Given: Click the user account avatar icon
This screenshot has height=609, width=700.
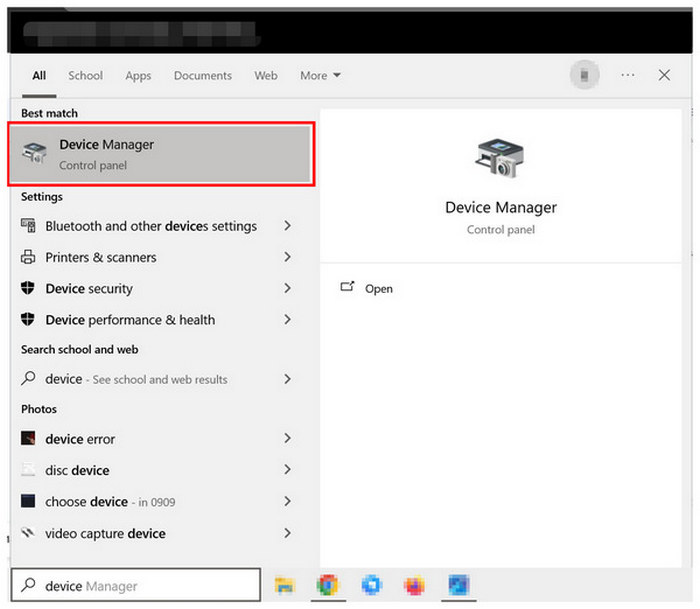Looking at the screenshot, I should tap(584, 75).
